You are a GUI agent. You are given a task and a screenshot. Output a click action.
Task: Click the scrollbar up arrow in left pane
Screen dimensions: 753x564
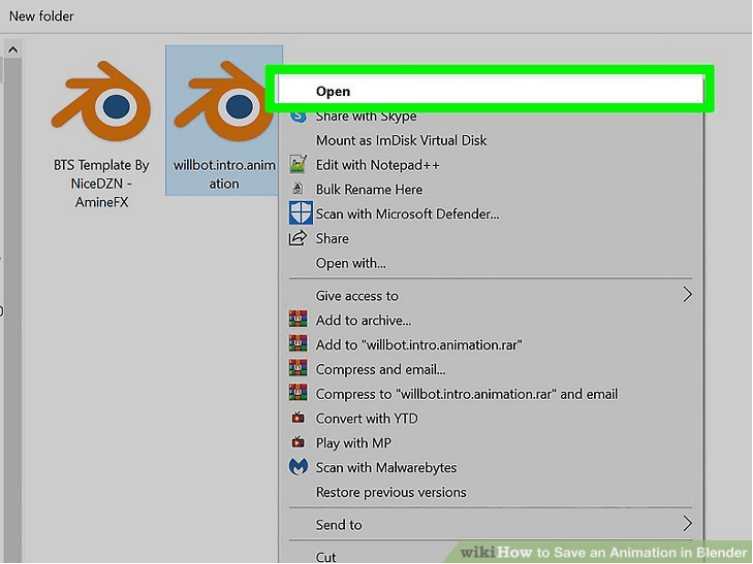[13, 48]
